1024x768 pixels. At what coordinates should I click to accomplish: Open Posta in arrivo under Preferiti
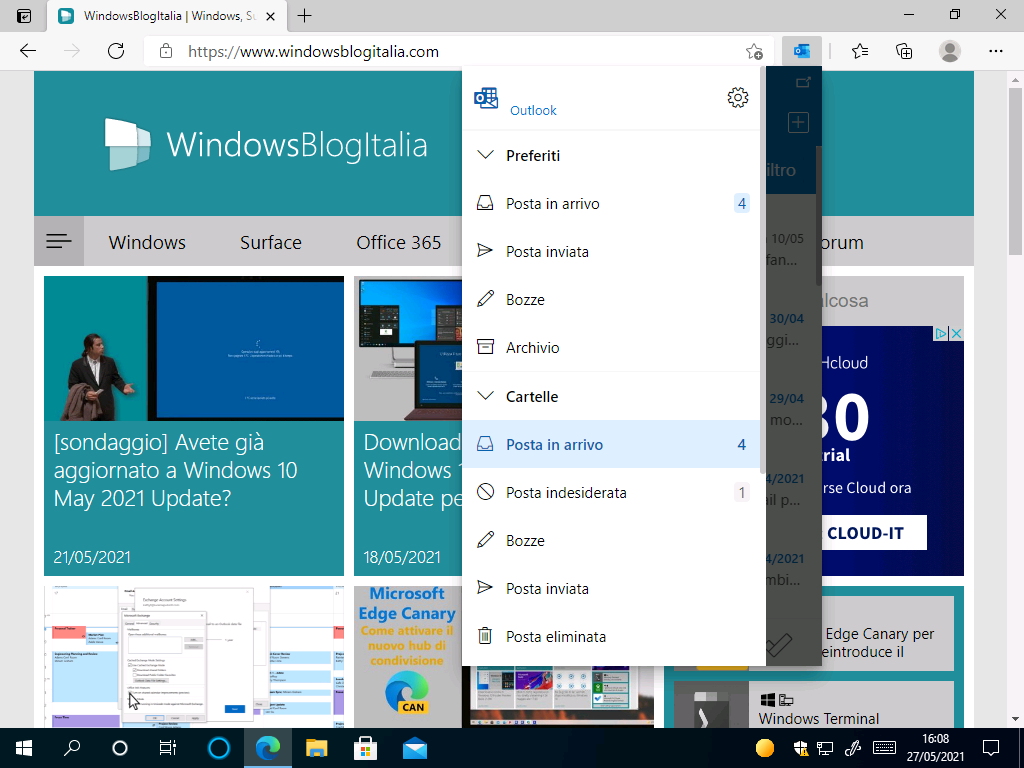click(x=611, y=204)
